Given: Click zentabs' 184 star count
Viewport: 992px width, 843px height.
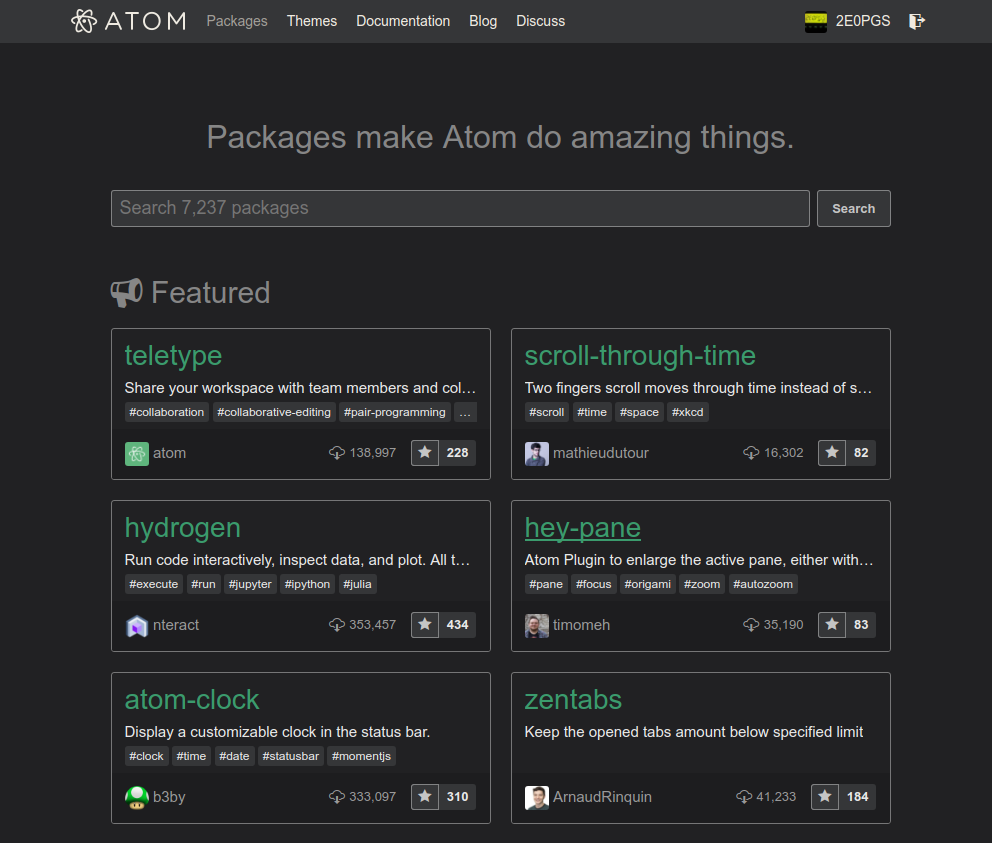Looking at the screenshot, I should [858, 797].
